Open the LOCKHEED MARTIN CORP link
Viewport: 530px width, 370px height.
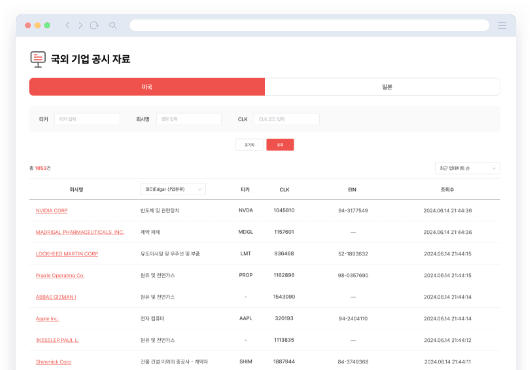click(x=67, y=254)
